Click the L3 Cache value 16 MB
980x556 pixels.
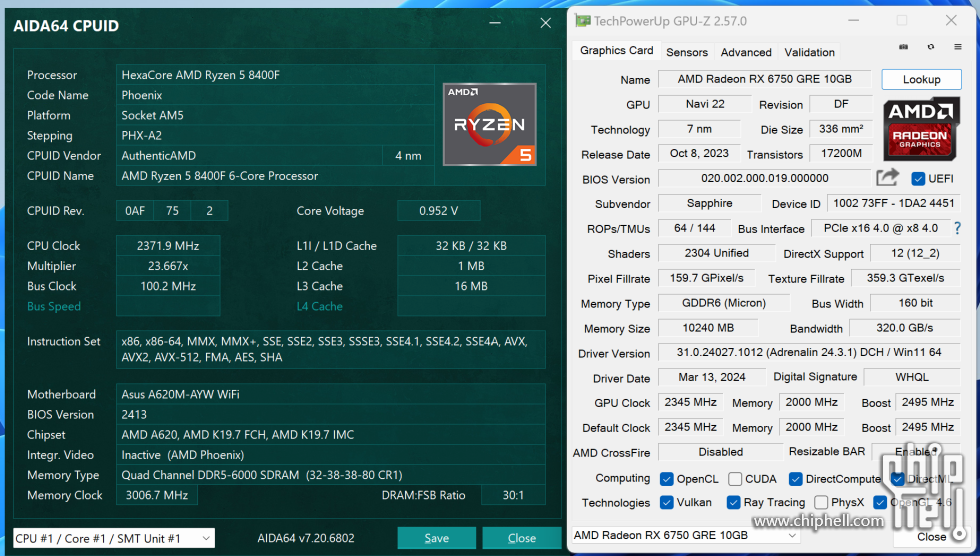(x=471, y=286)
